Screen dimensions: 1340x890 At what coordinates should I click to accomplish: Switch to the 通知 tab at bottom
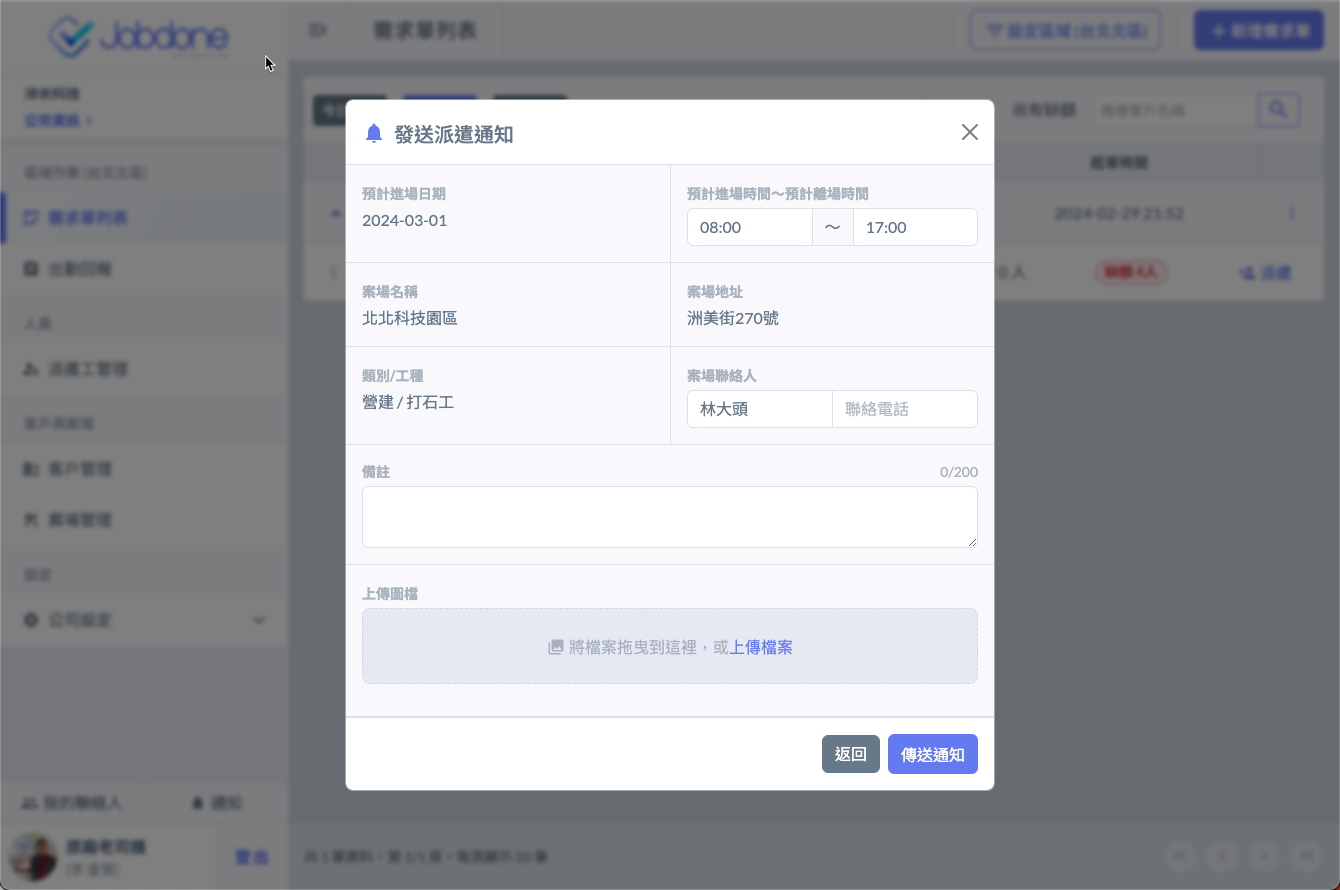(x=217, y=803)
